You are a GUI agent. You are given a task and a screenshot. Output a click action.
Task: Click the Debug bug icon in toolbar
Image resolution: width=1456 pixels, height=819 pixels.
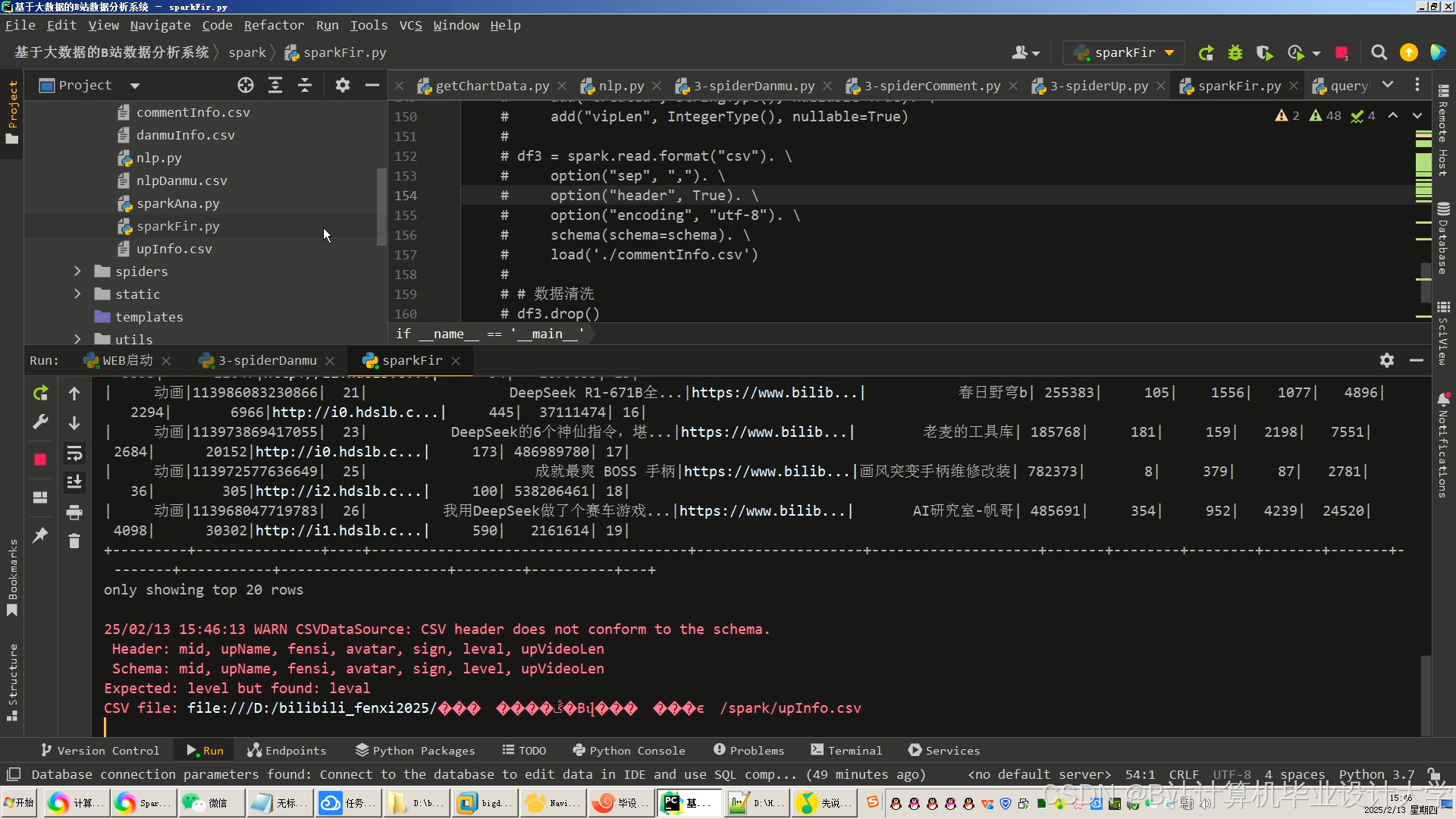(1235, 52)
